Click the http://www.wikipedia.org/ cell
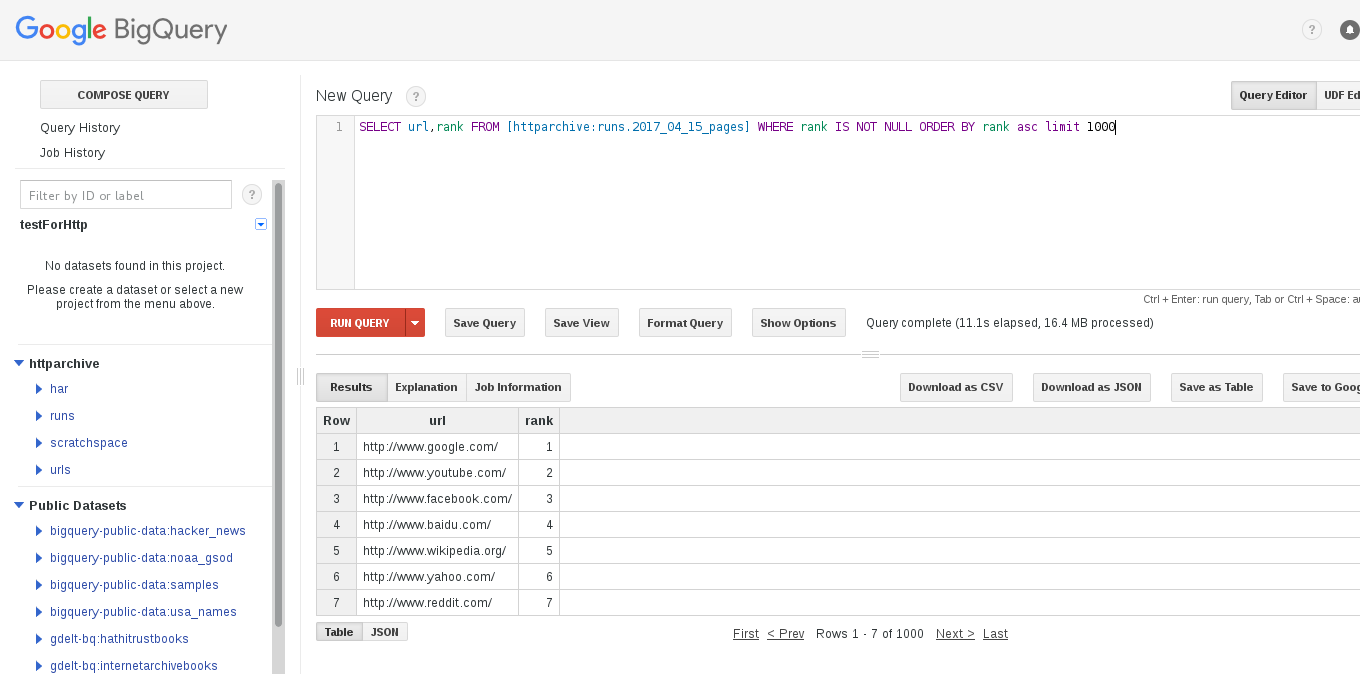Viewport: 1360px width, 674px height. (x=437, y=551)
